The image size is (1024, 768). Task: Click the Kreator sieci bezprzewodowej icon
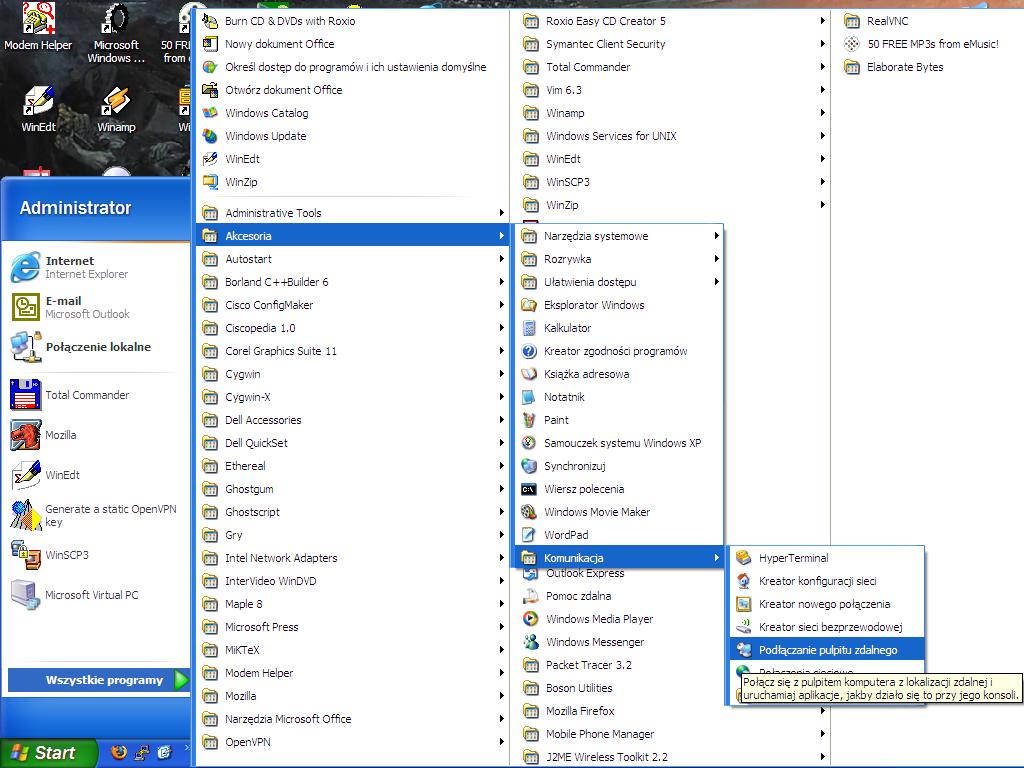[x=743, y=627]
